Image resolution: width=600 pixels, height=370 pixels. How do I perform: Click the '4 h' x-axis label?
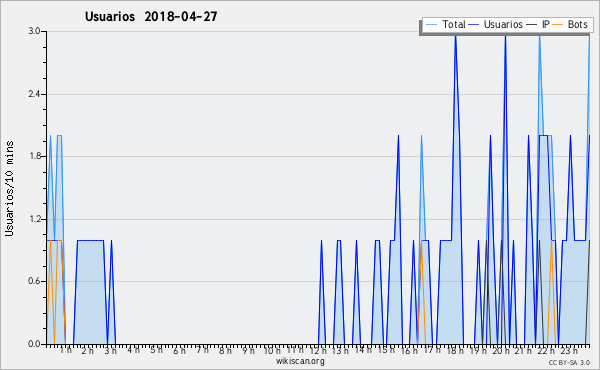tap(133, 350)
